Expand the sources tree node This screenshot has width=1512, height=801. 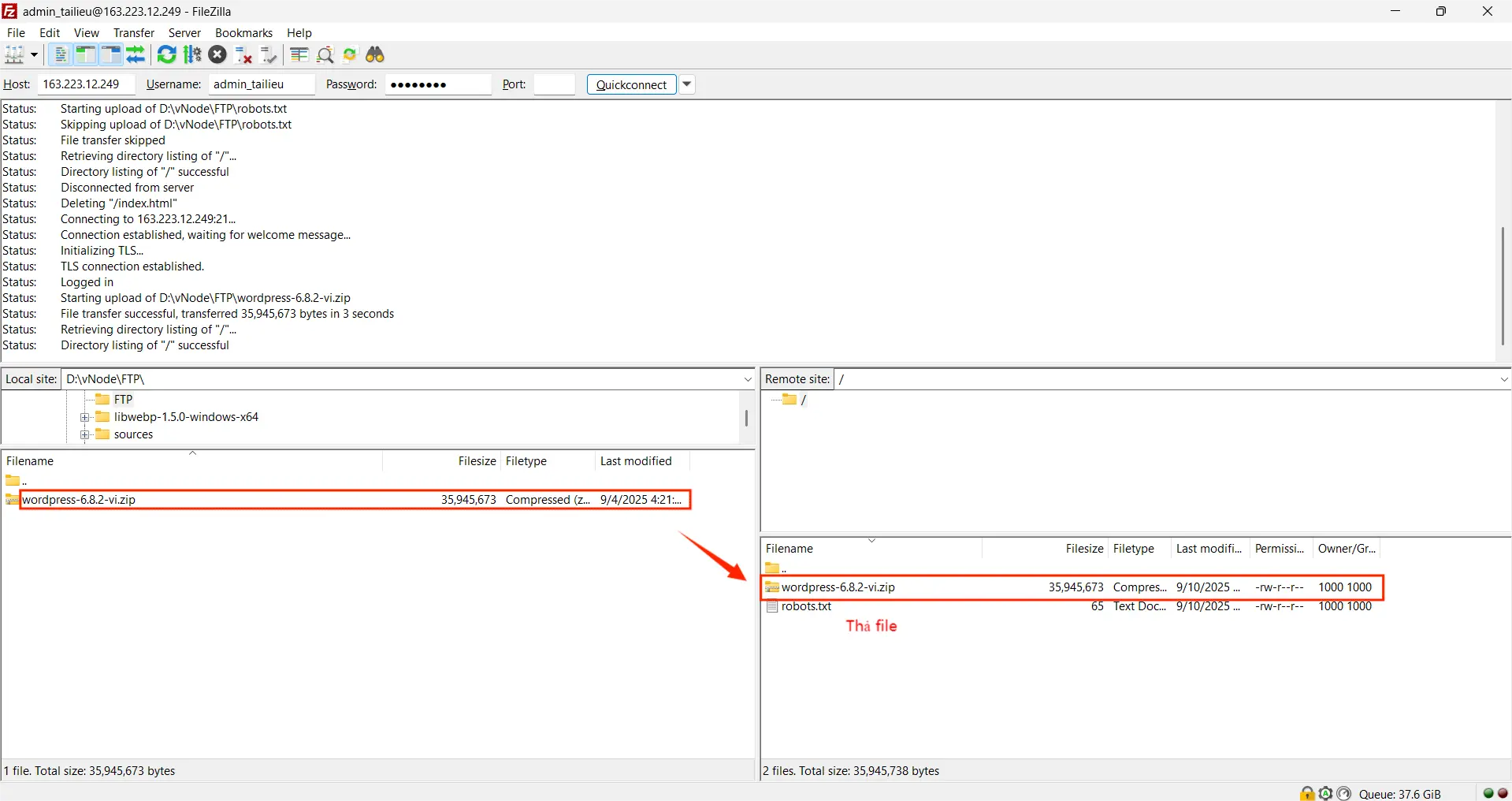coord(84,434)
